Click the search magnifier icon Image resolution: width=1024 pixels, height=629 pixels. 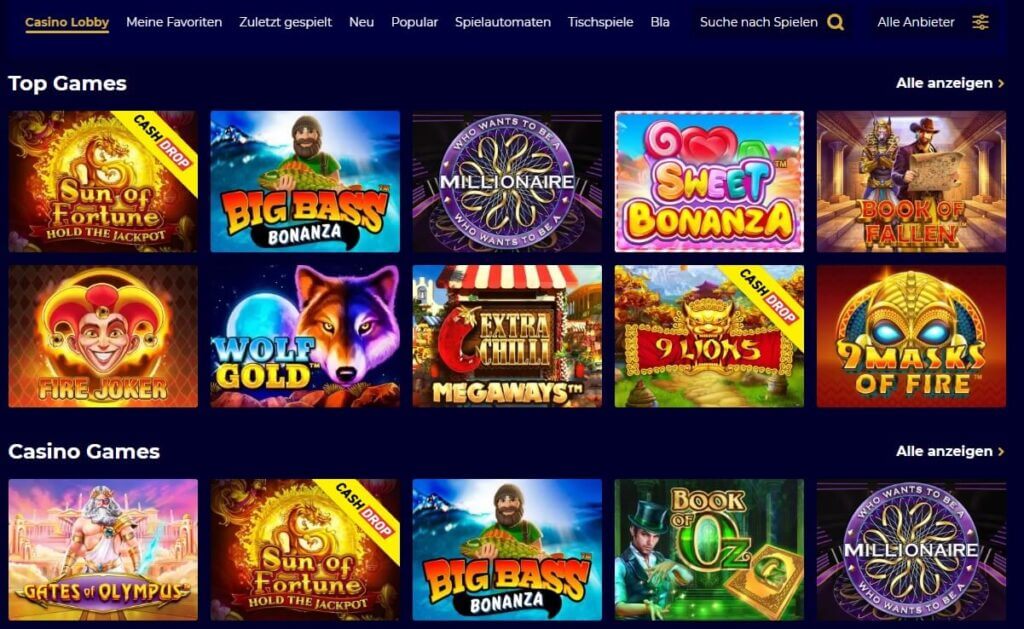point(835,22)
